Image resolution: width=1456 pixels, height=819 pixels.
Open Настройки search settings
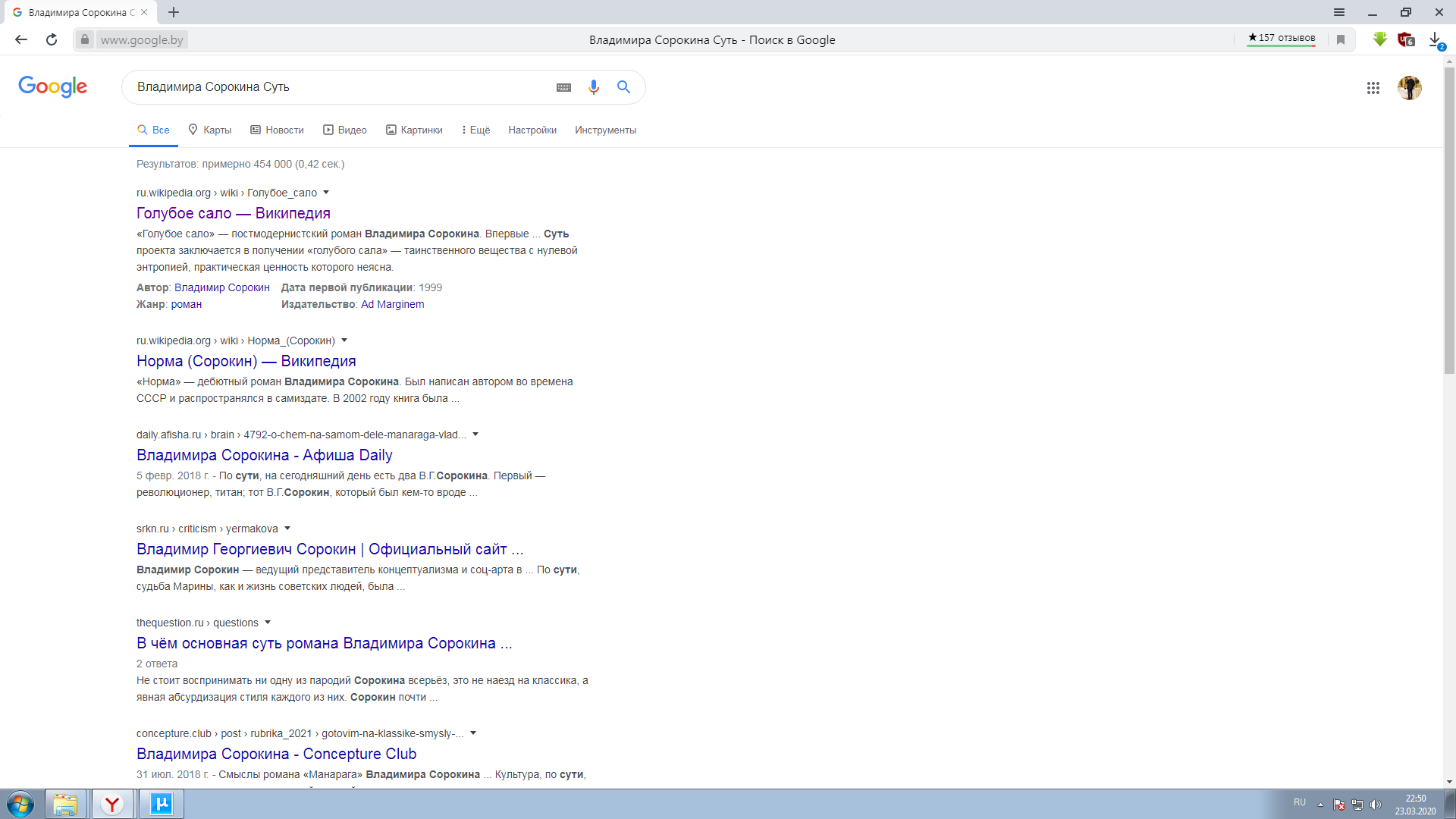coord(532,130)
